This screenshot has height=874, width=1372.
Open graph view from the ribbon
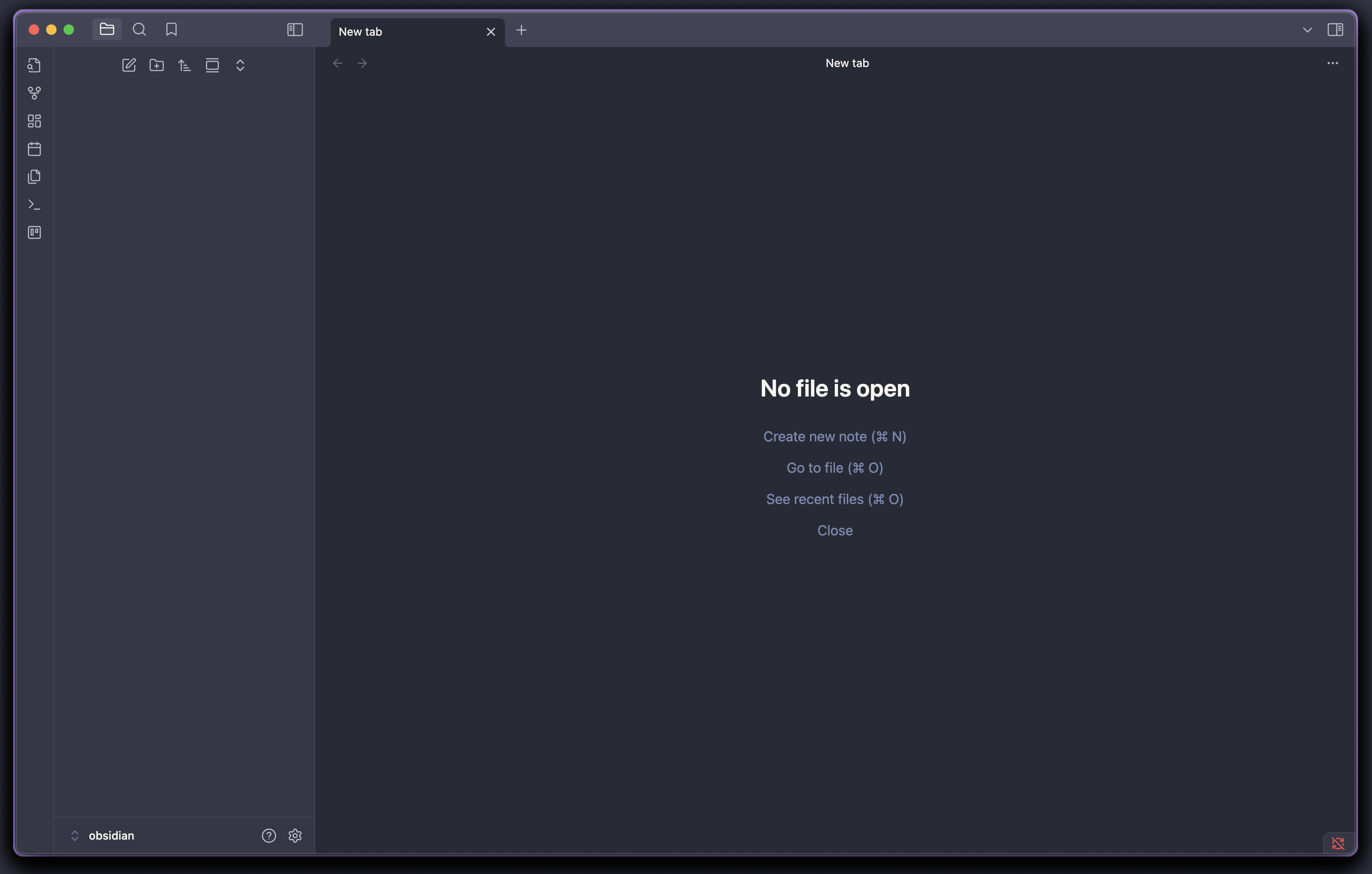click(34, 93)
